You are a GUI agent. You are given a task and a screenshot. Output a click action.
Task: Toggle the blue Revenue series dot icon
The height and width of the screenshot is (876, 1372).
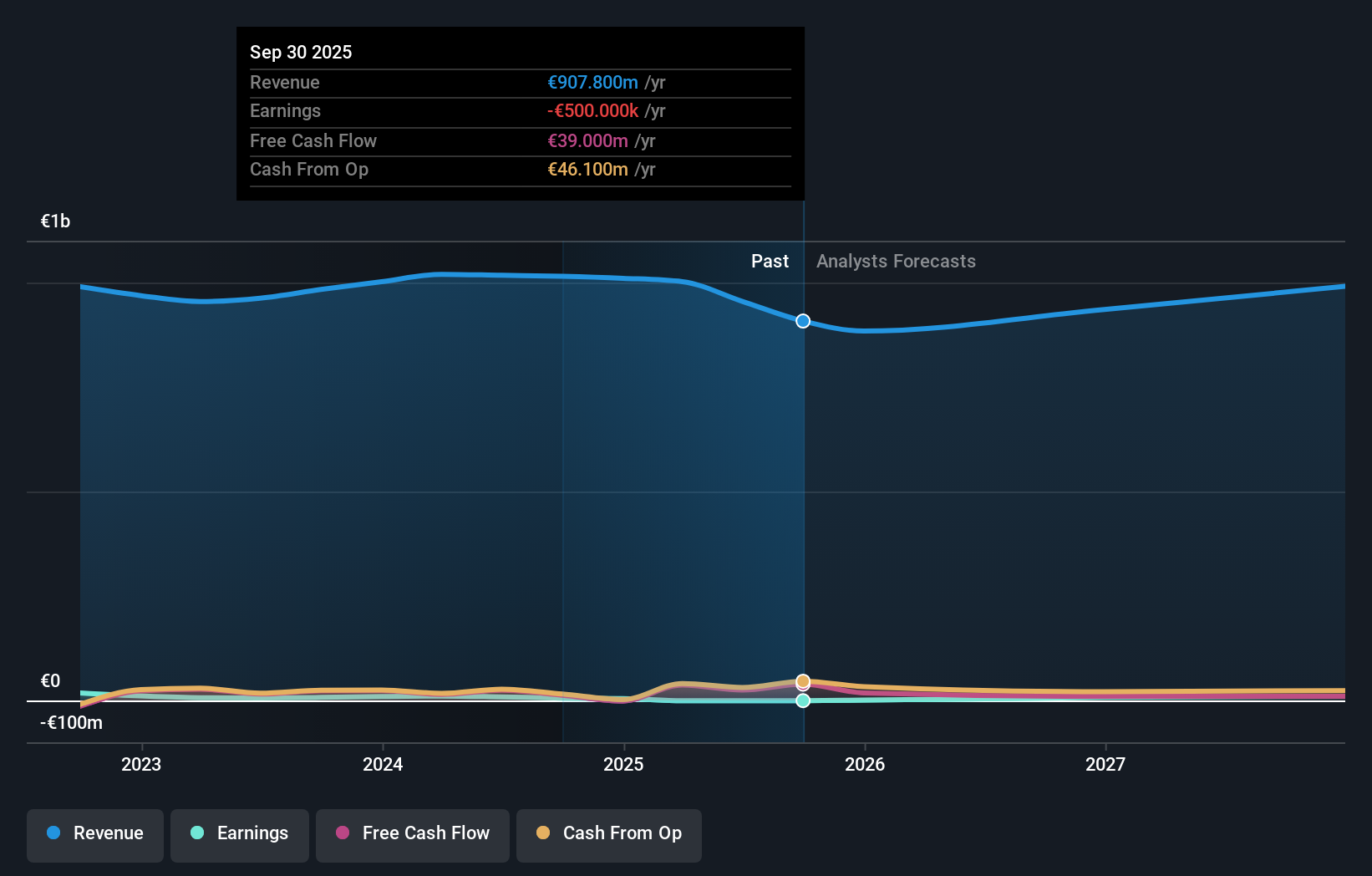click(54, 833)
